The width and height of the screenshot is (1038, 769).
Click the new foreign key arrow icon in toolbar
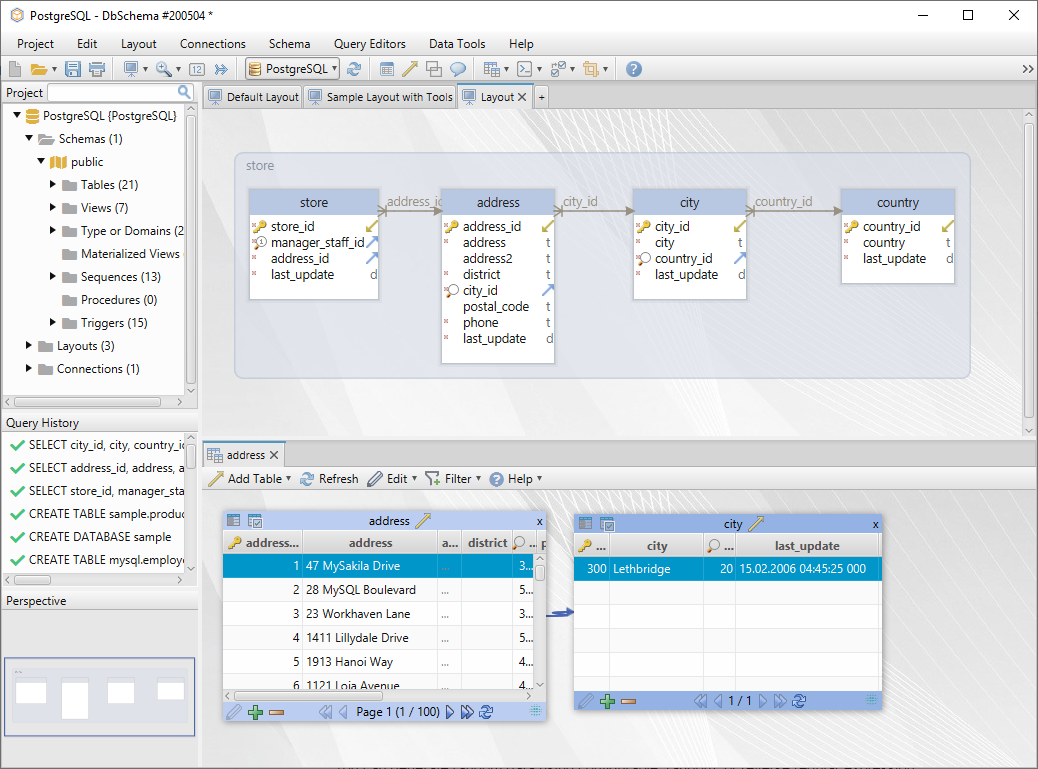[410, 69]
